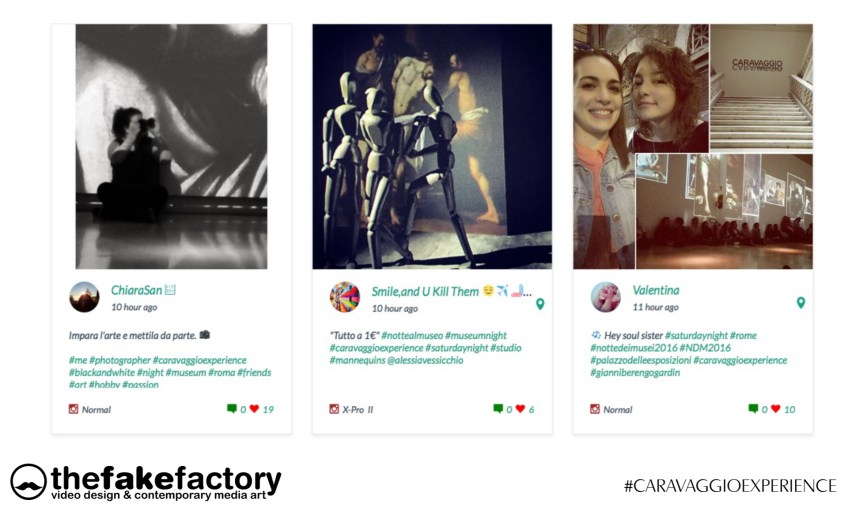Click the @alessiavessicchio mention
848x507 pixels.
click(x=425, y=360)
